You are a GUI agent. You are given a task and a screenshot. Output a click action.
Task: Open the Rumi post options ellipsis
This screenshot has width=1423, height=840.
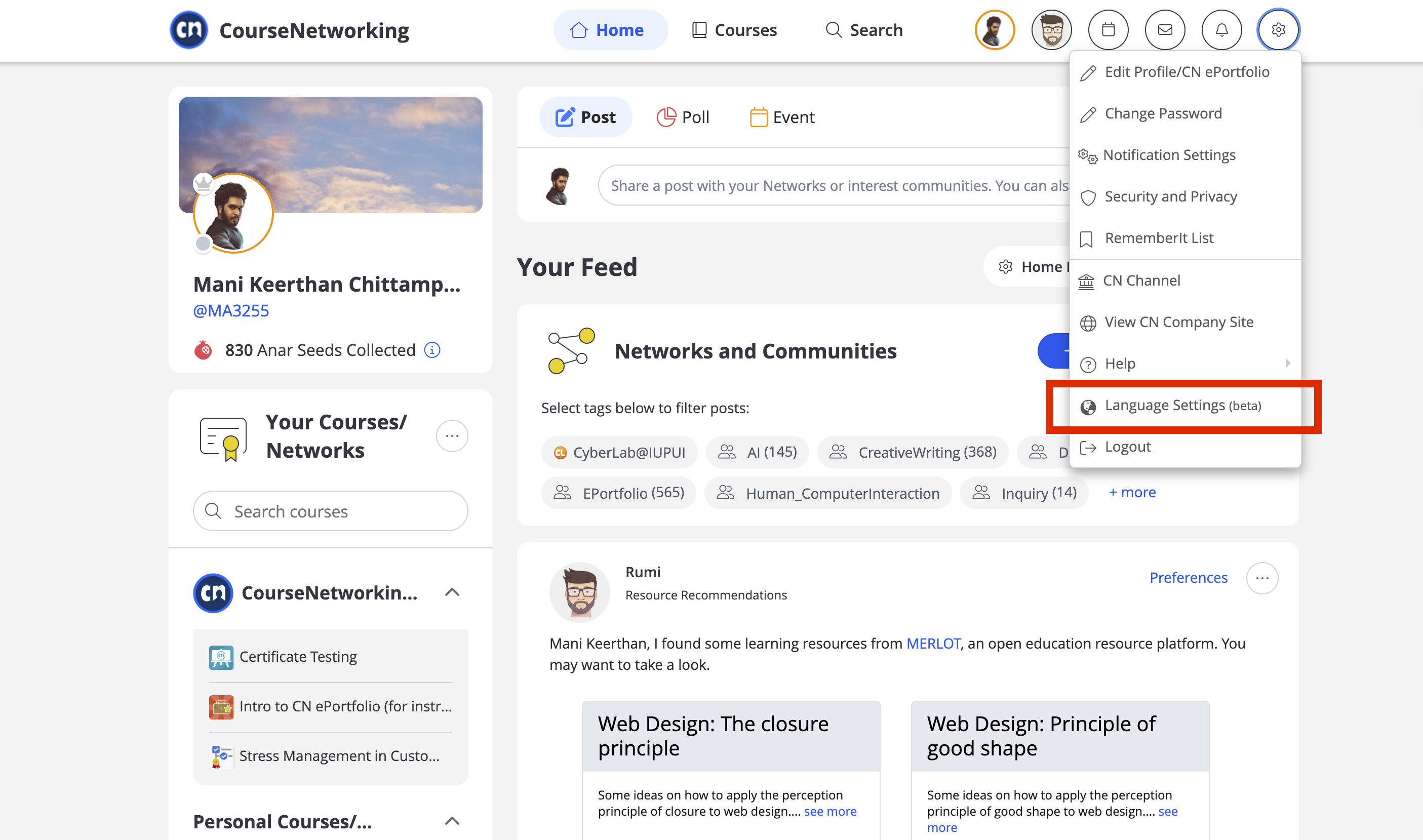click(x=1261, y=578)
